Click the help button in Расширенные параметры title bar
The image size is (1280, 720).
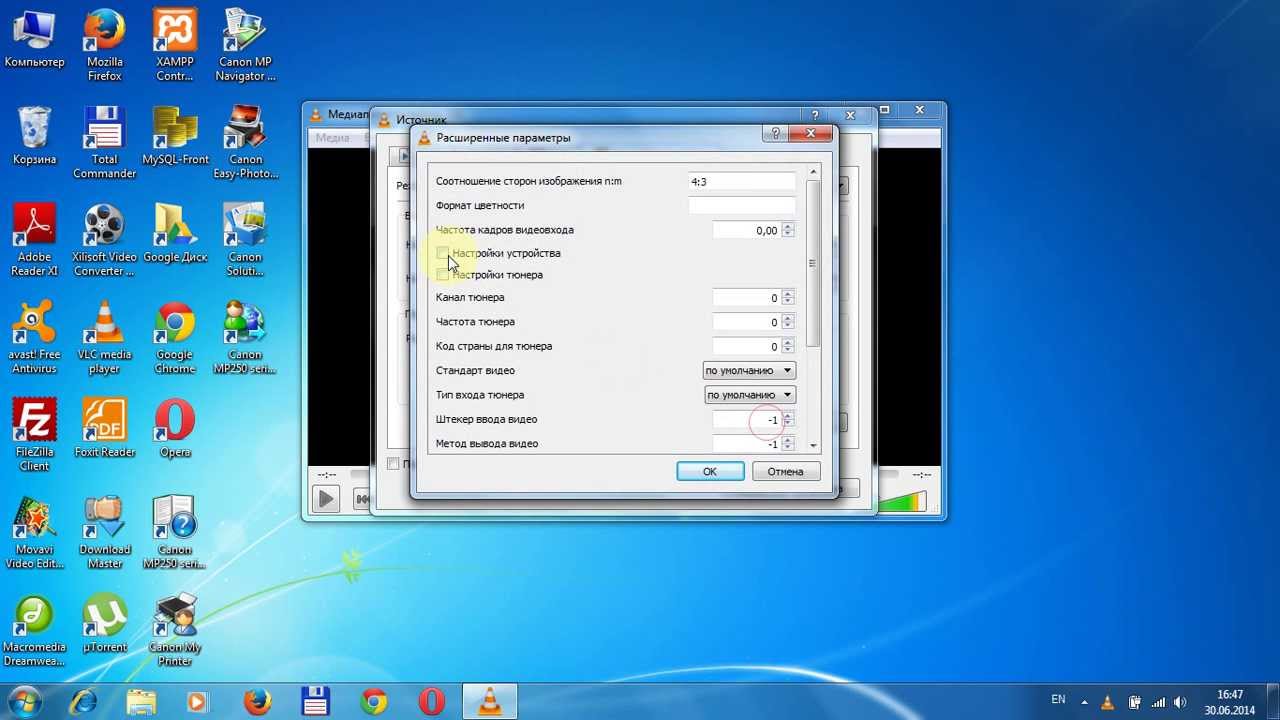[x=775, y=134]
